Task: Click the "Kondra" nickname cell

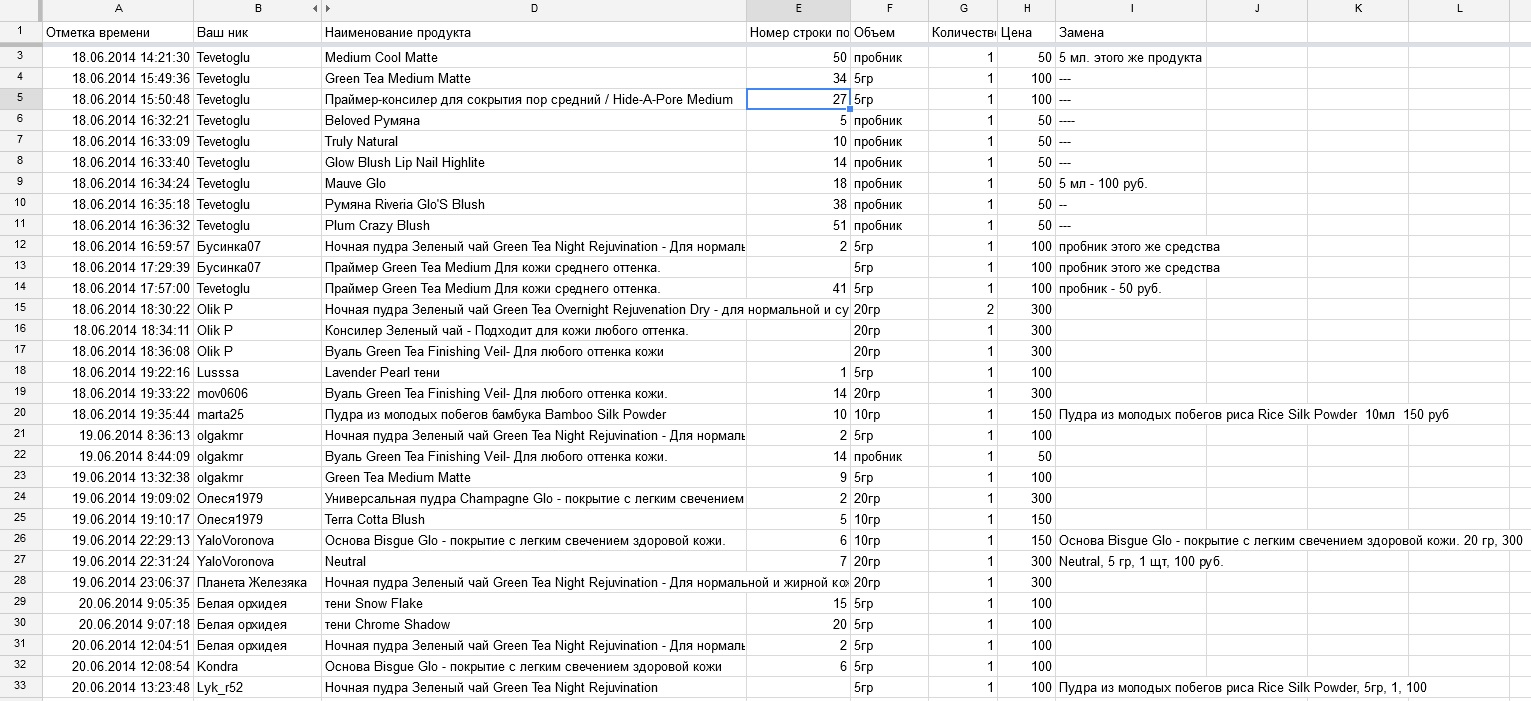Action: tap(258, 666)
